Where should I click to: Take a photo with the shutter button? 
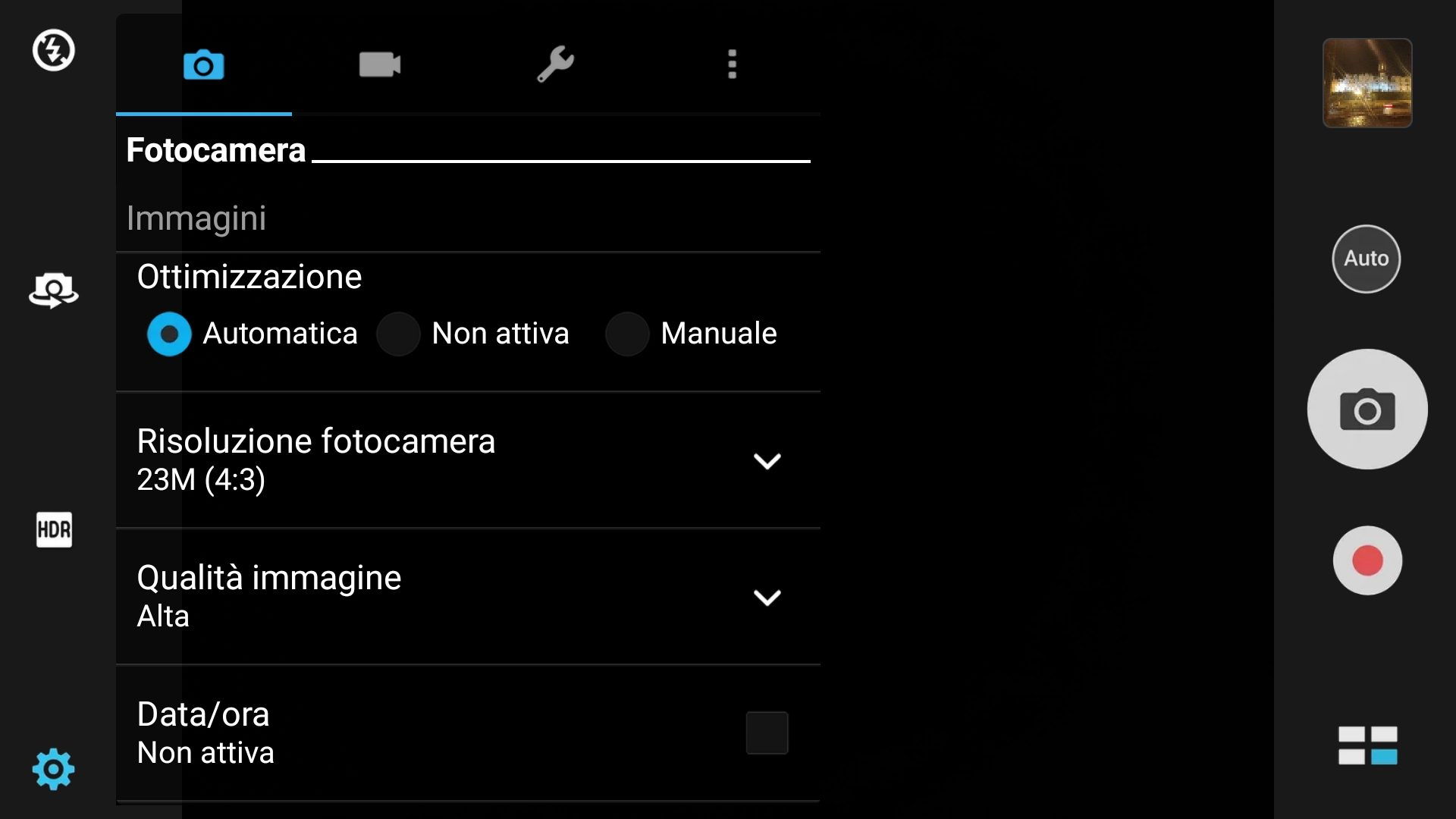point(1367,409)
